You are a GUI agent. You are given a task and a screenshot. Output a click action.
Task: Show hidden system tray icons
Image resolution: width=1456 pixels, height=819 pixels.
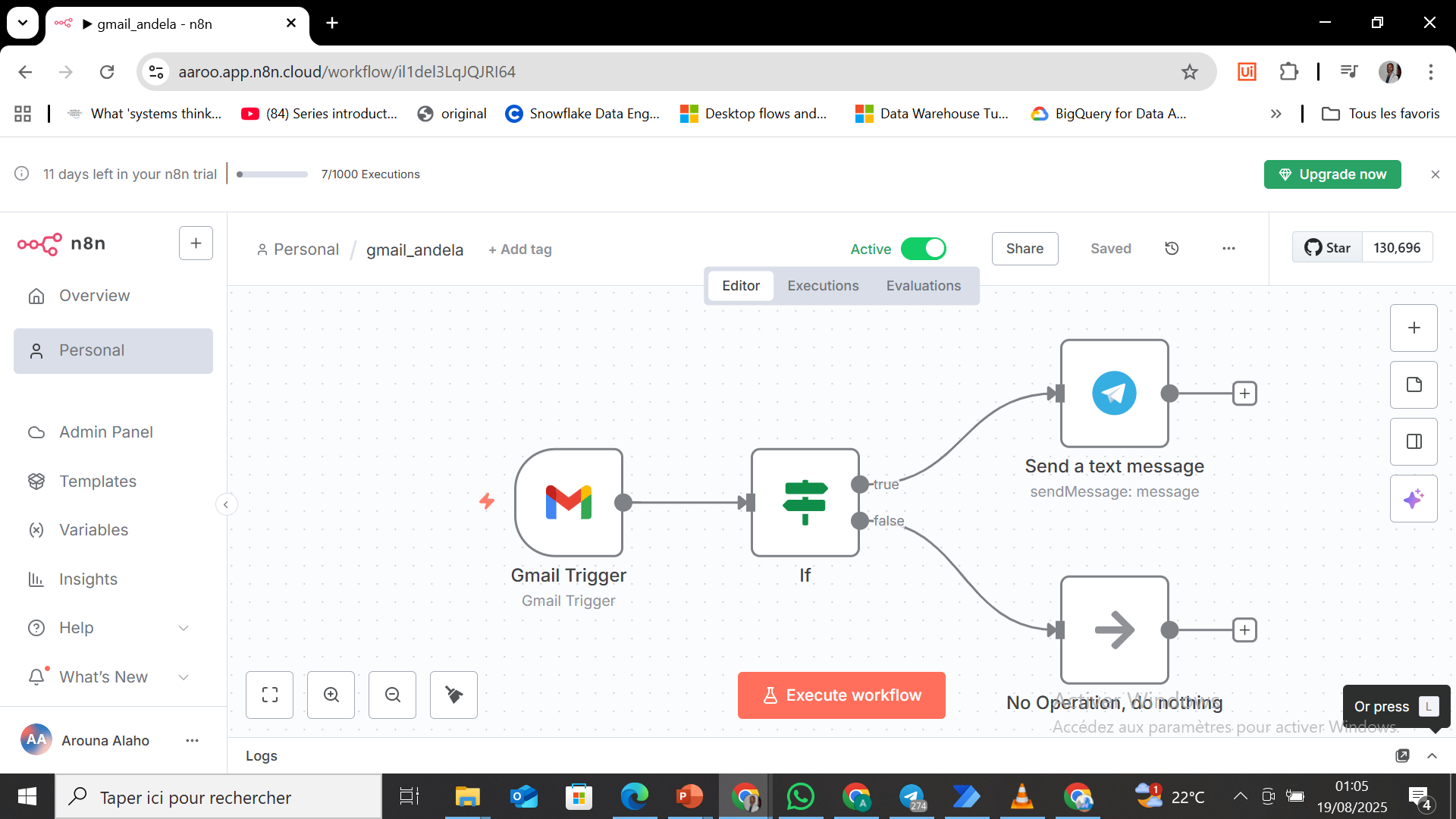(1240, 796)
